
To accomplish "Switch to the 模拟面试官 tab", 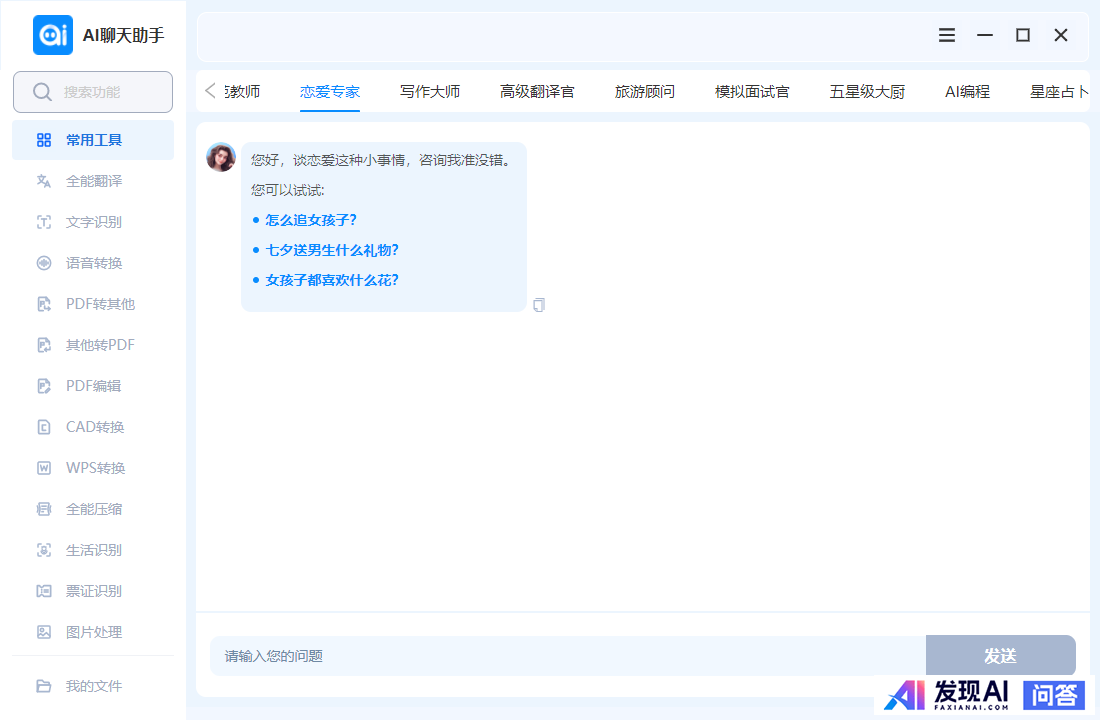I will (752, 92).
